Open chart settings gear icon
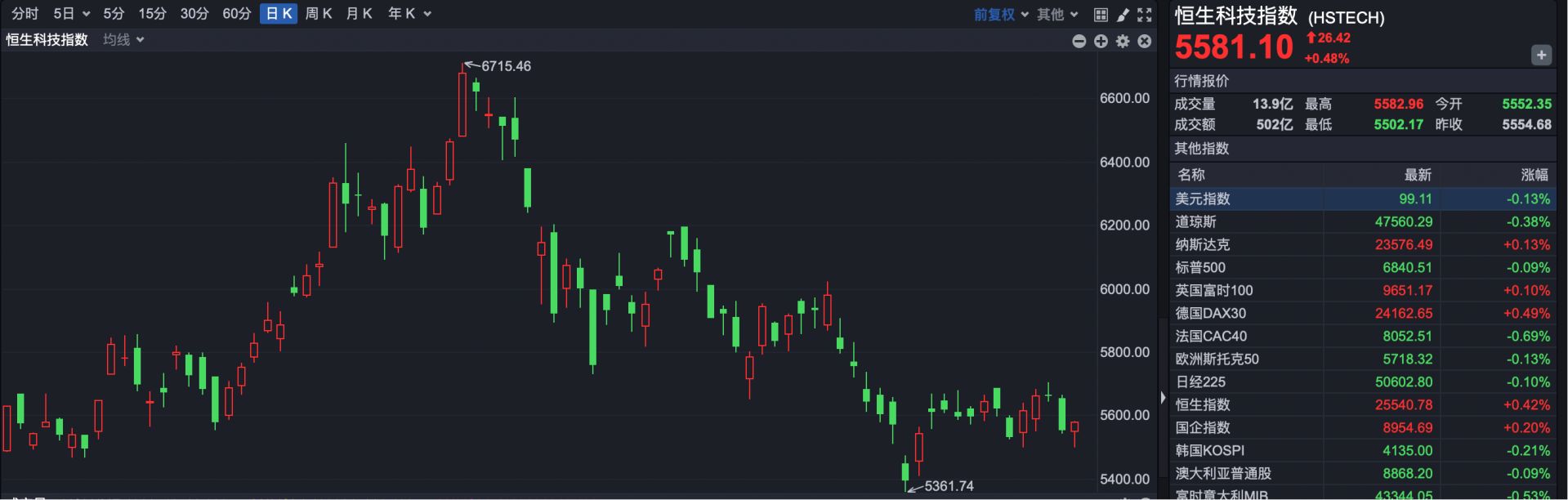1568x500 pixels. tap(1123, 41)
